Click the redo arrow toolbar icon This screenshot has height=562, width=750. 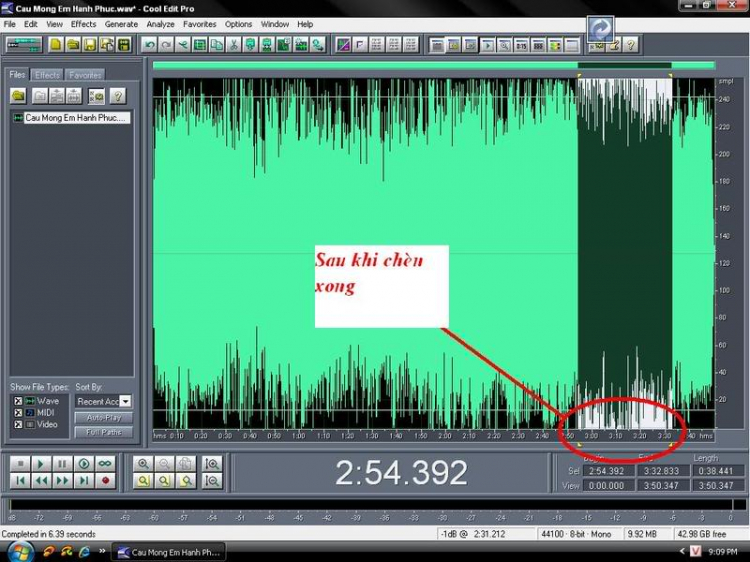(x=166, y=45)
